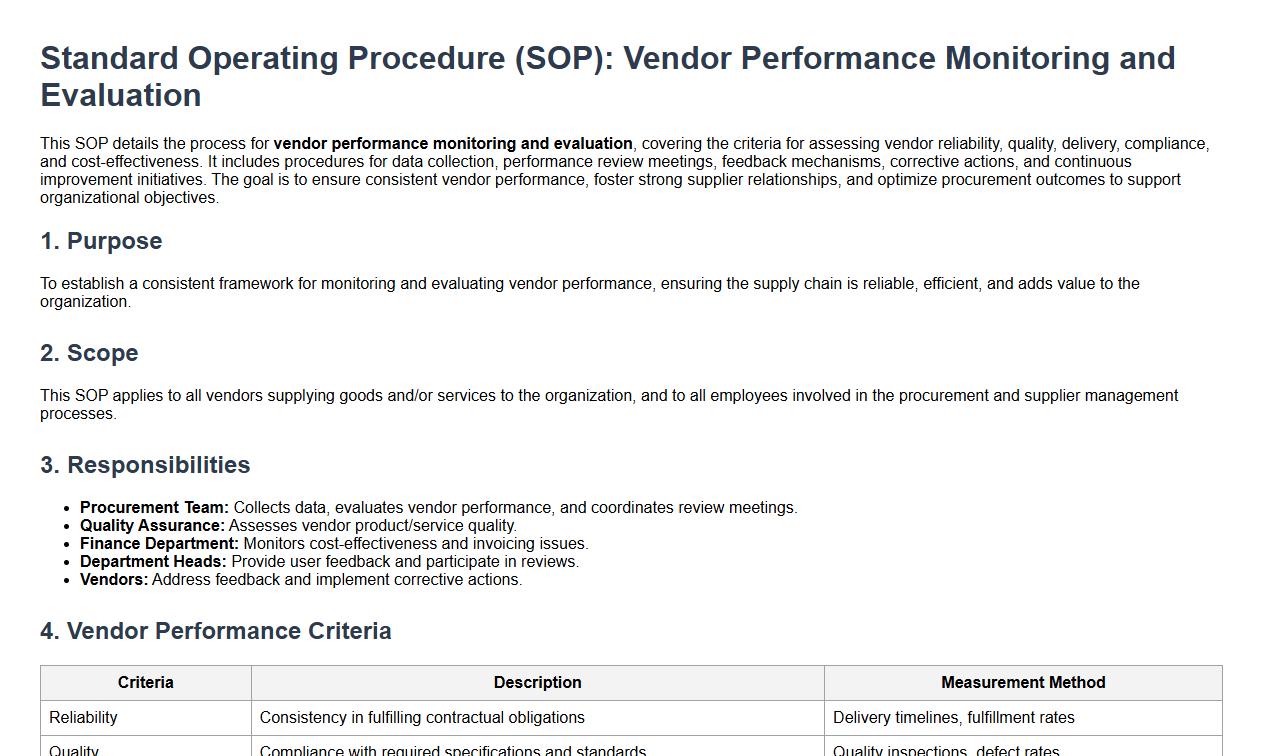Click the "Quality Assurance:" bullet label
Viewport: 1263px width, 756px height.
pyautogui.click(x=152, y=526)
